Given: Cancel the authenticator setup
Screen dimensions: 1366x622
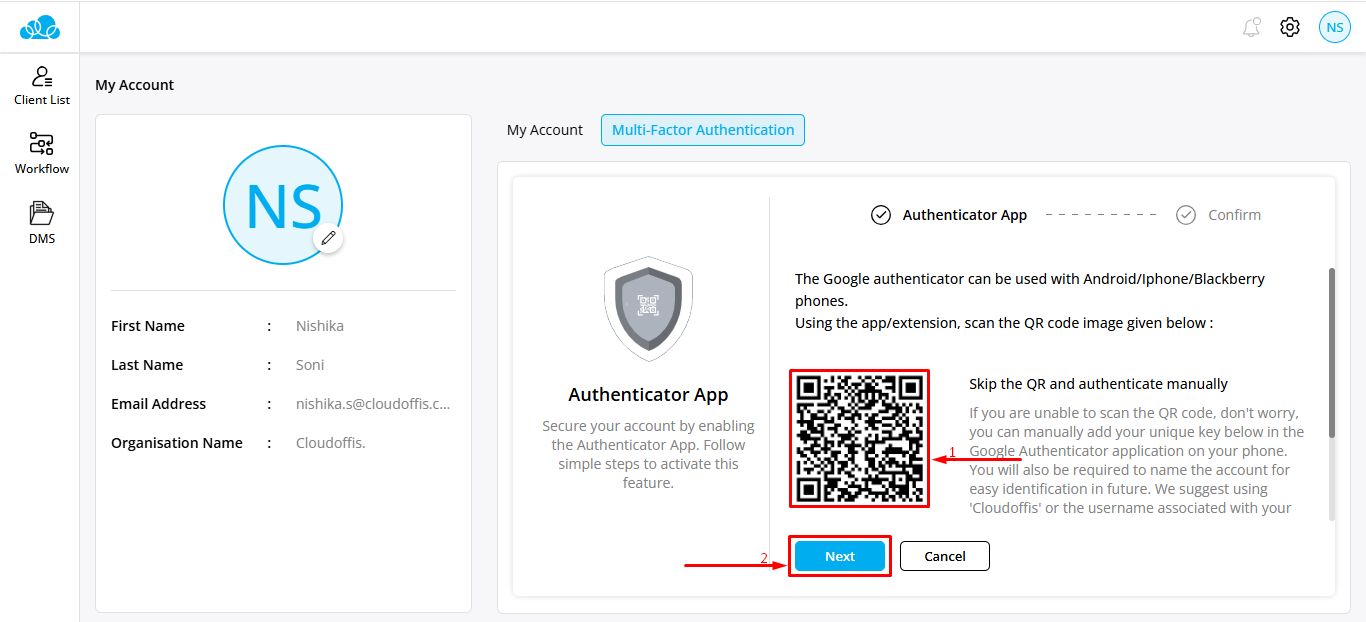Looking at the screenshot, I should coord(945,556).
